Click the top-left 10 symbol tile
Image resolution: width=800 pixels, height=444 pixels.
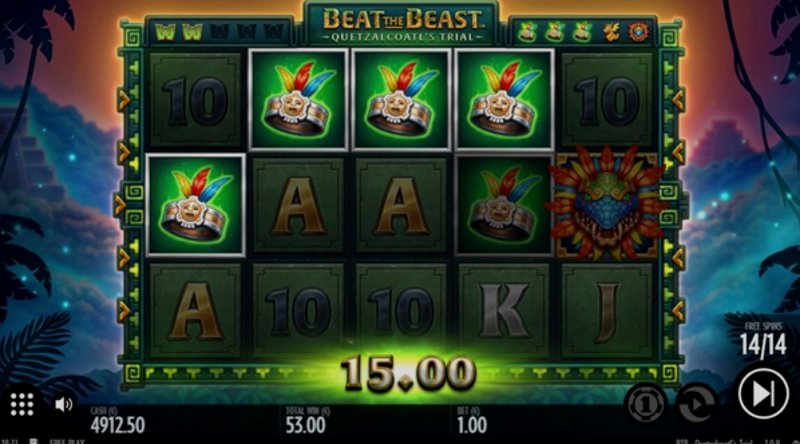click(195, 101)
